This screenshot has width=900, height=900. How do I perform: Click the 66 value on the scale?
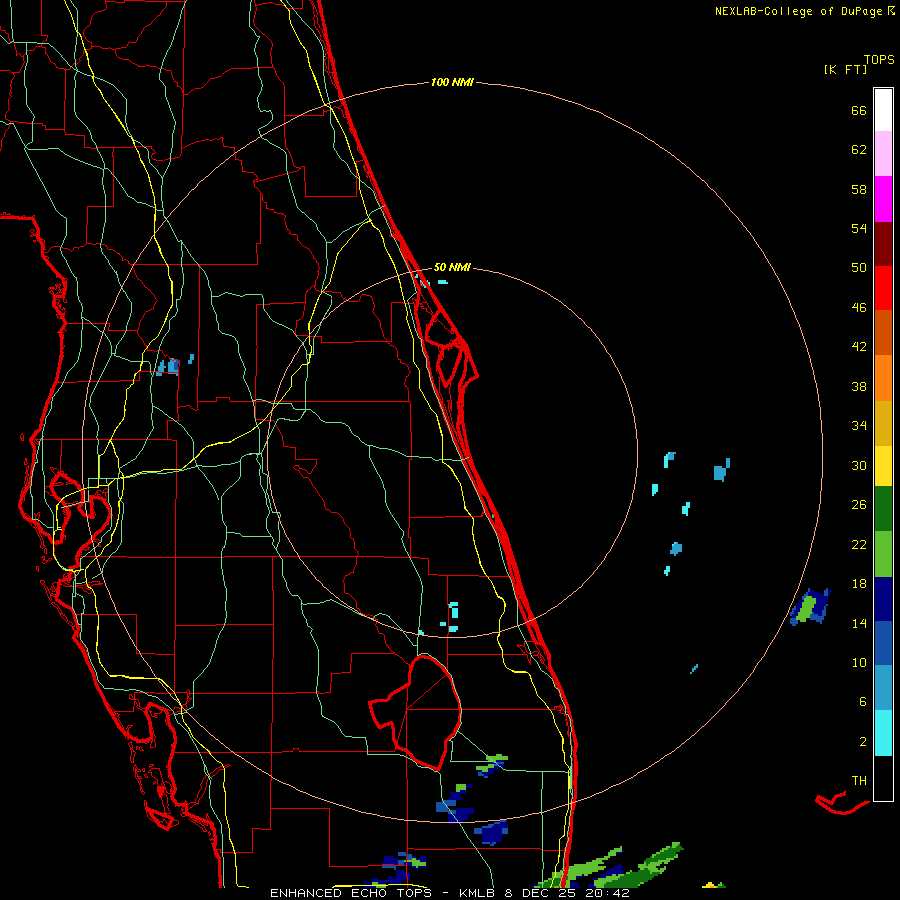pyautogui.click(x=859, y=110)
